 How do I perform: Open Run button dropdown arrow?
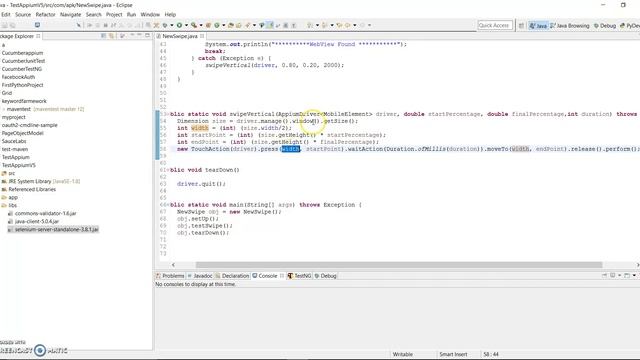point(187,25)
